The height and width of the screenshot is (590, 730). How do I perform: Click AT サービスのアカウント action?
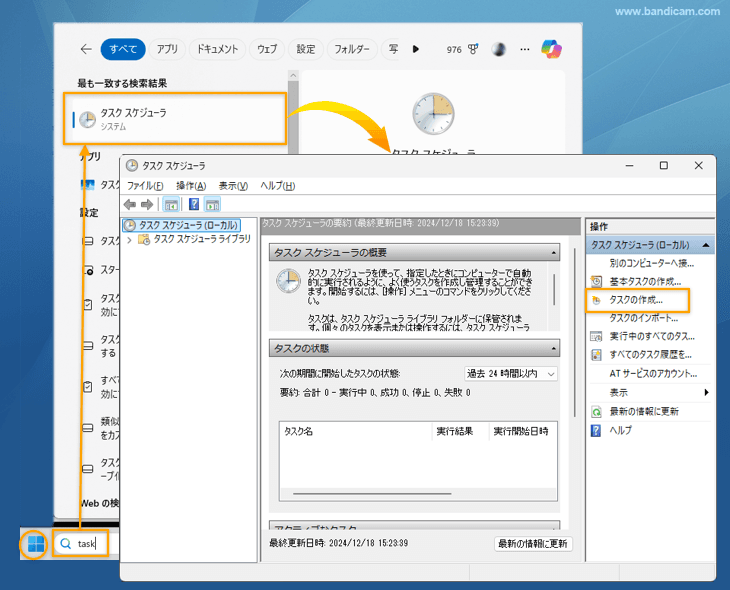(653, 373)
